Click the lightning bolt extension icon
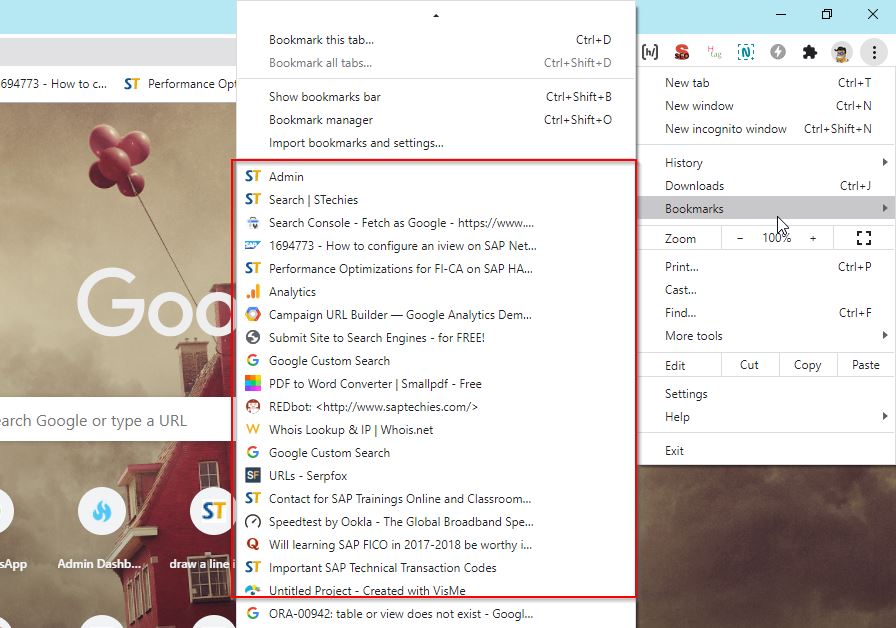Image resolution: width=896 pixels, height=628 pixels. [778, 52]
